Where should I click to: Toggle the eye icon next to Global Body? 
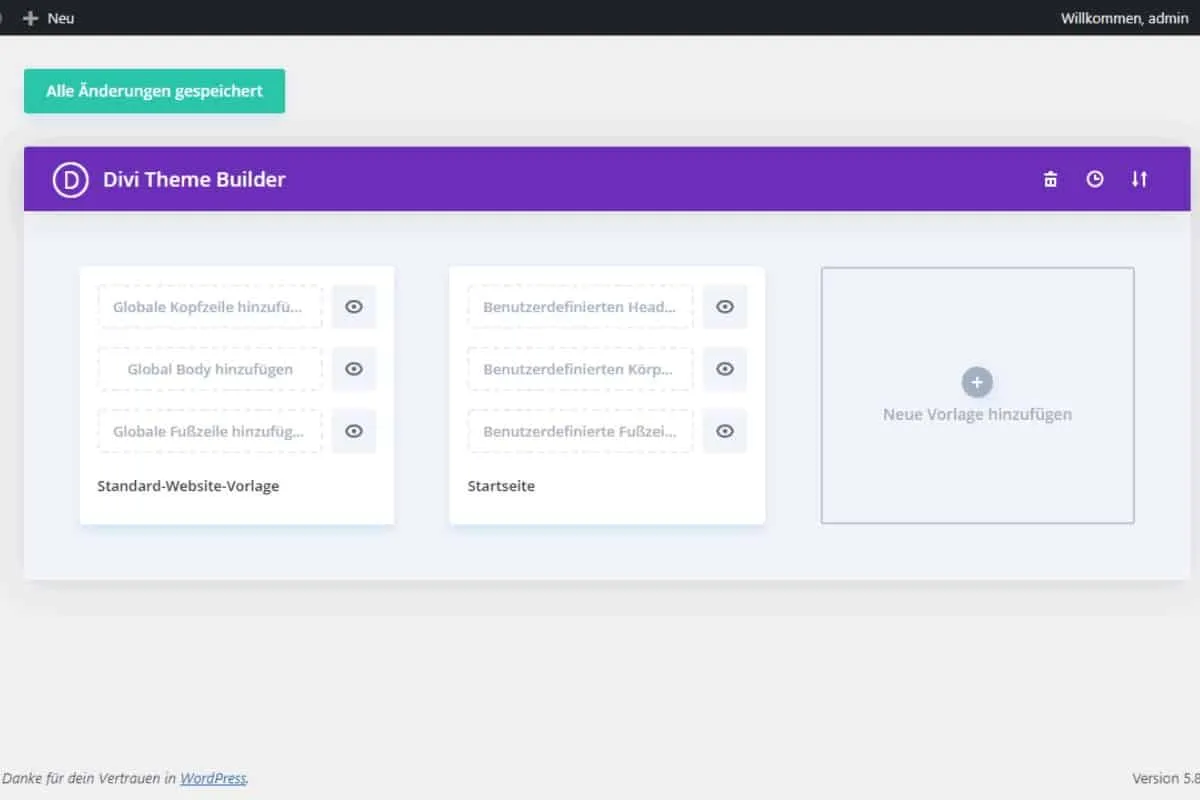click(354, 369)
